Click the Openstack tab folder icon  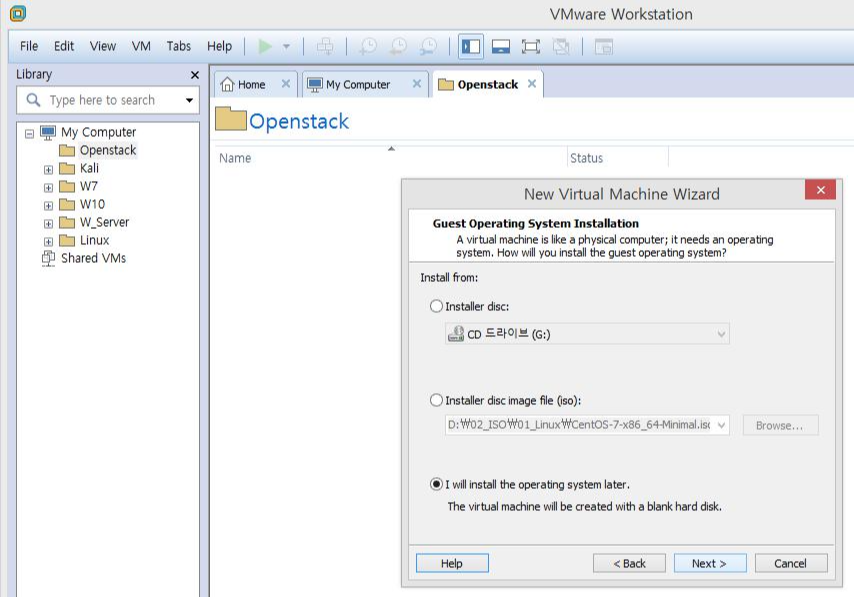tap(446, 84)
